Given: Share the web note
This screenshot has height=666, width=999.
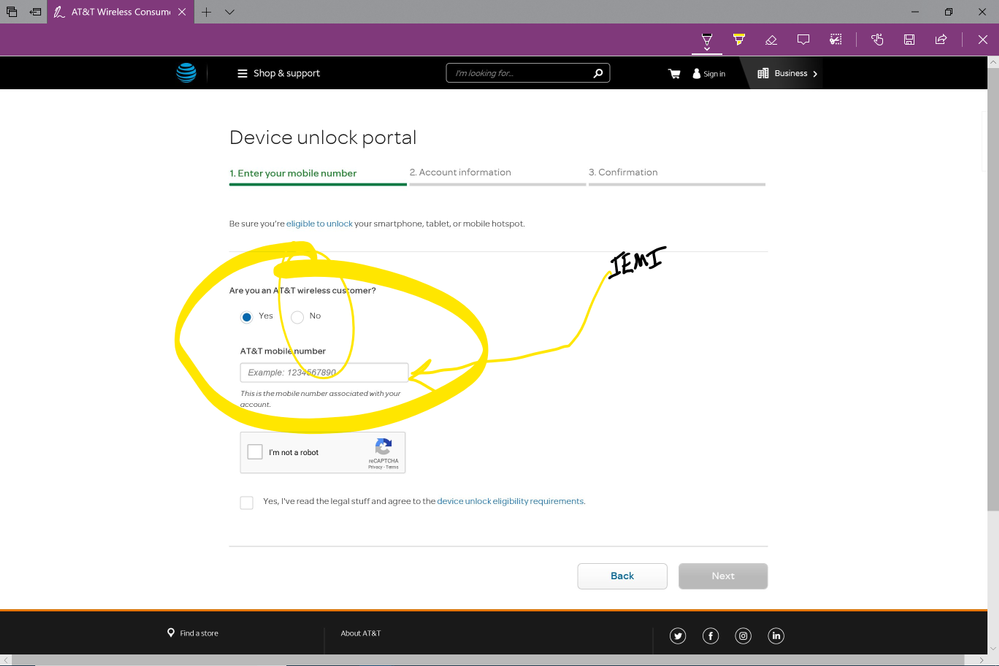Looking at the screenshot, I should click(941, 40).
